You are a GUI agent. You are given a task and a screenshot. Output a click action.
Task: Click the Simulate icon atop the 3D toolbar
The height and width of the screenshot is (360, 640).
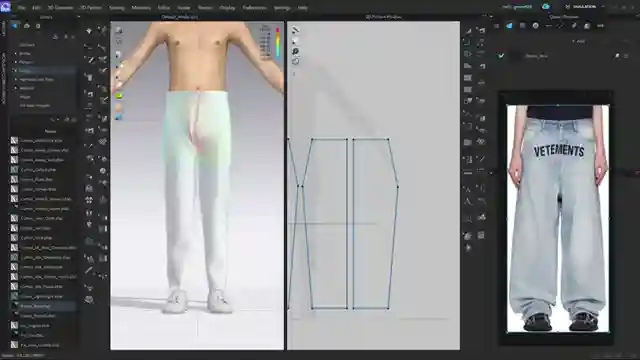pyautogui.click(x=89, y=31)
